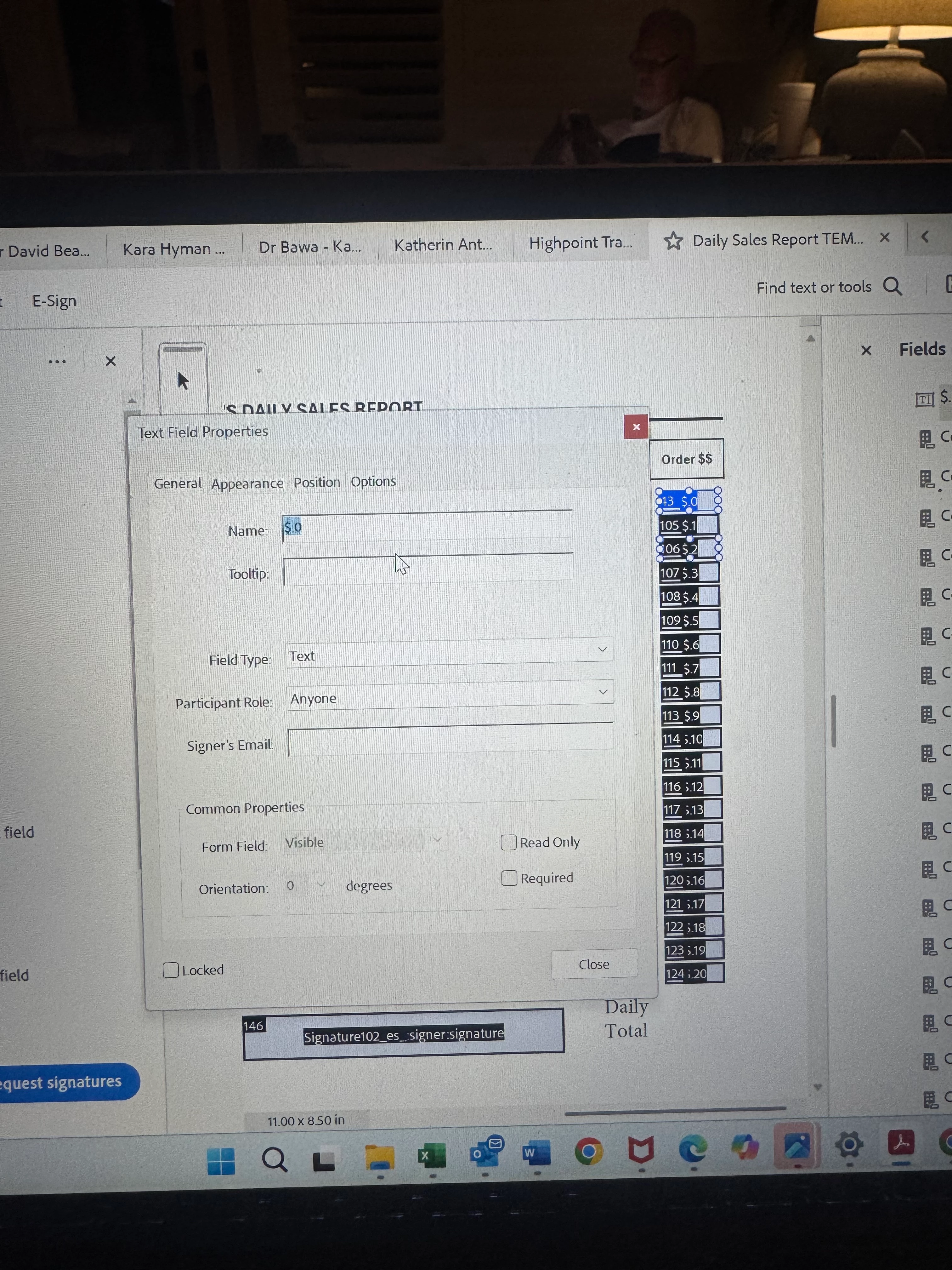Toggle the Locked checkbox
The height and width of the screenshot is (1270, 952).
(170, 970)
